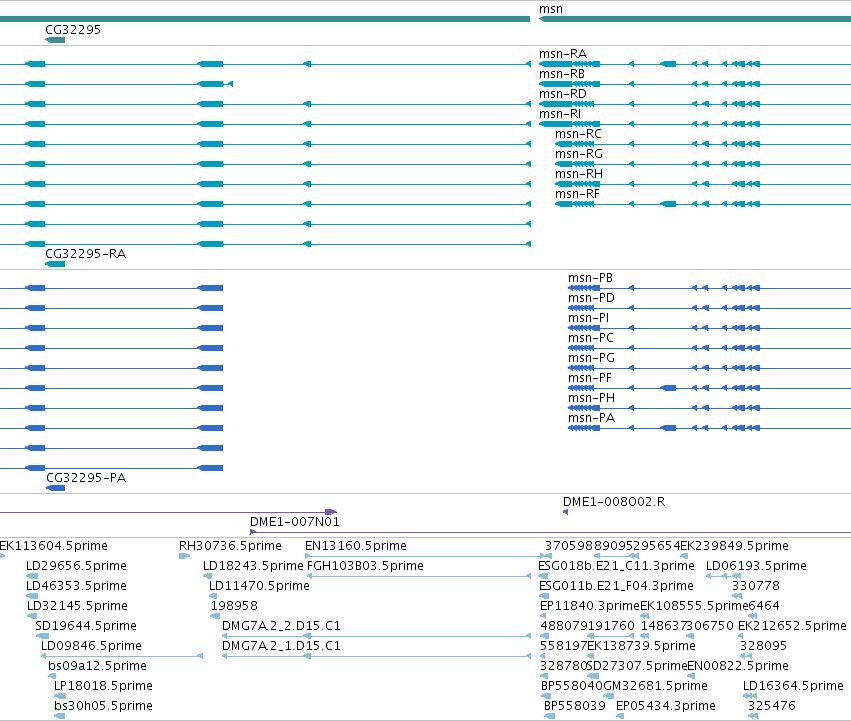Click the CG32295 gene label in the top track
The width and height of the screenshot is (851, 721).
coord(73,29)
